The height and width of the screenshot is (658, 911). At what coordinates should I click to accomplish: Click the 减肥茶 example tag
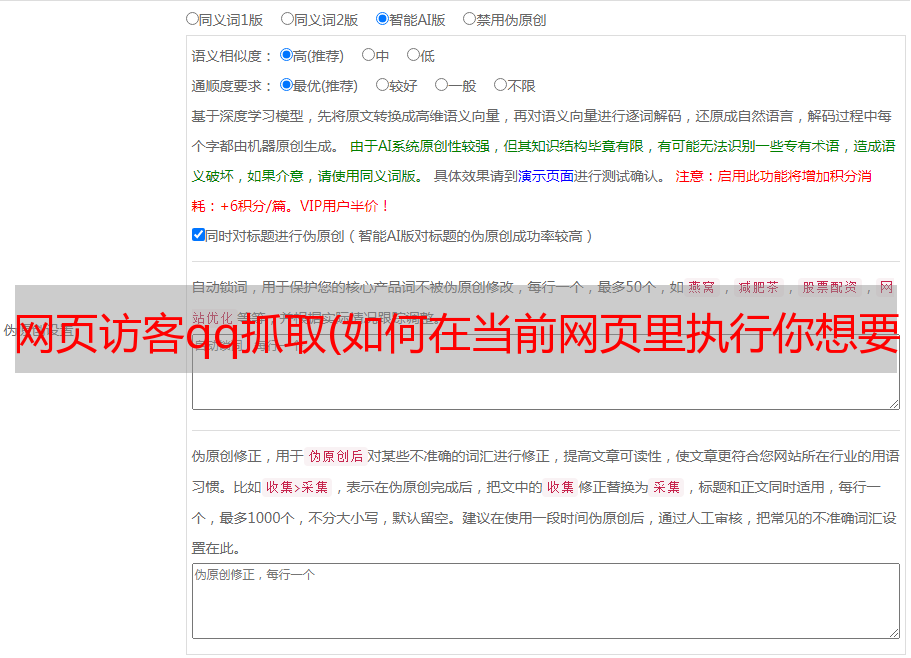pos(759,287)
